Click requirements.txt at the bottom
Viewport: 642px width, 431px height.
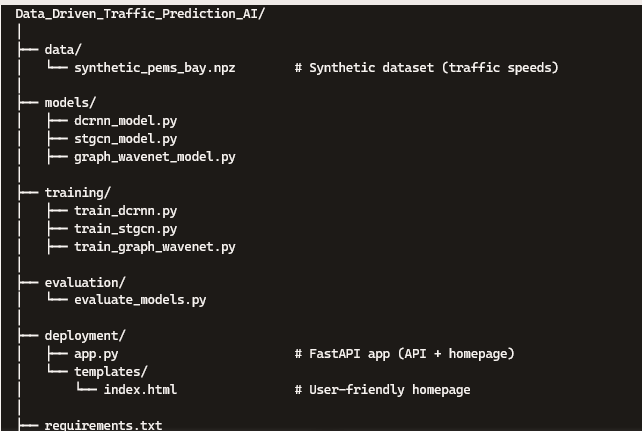coord(103,425)
